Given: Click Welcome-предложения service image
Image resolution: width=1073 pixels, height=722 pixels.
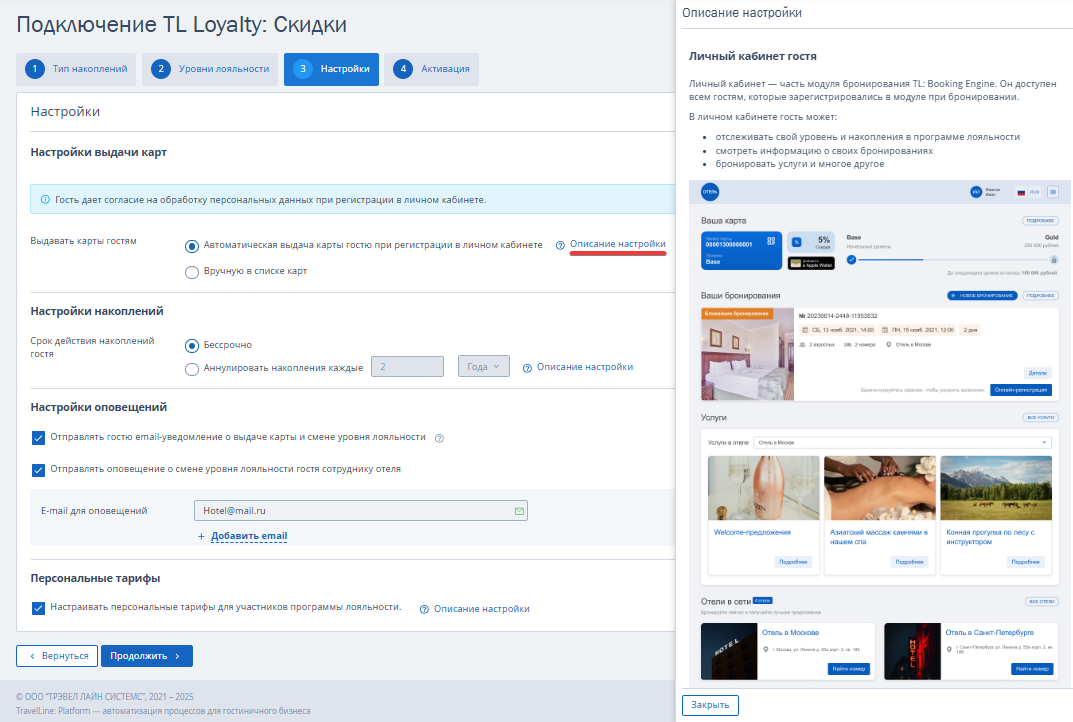Looking at the screenshot, I should click(764, 488).
